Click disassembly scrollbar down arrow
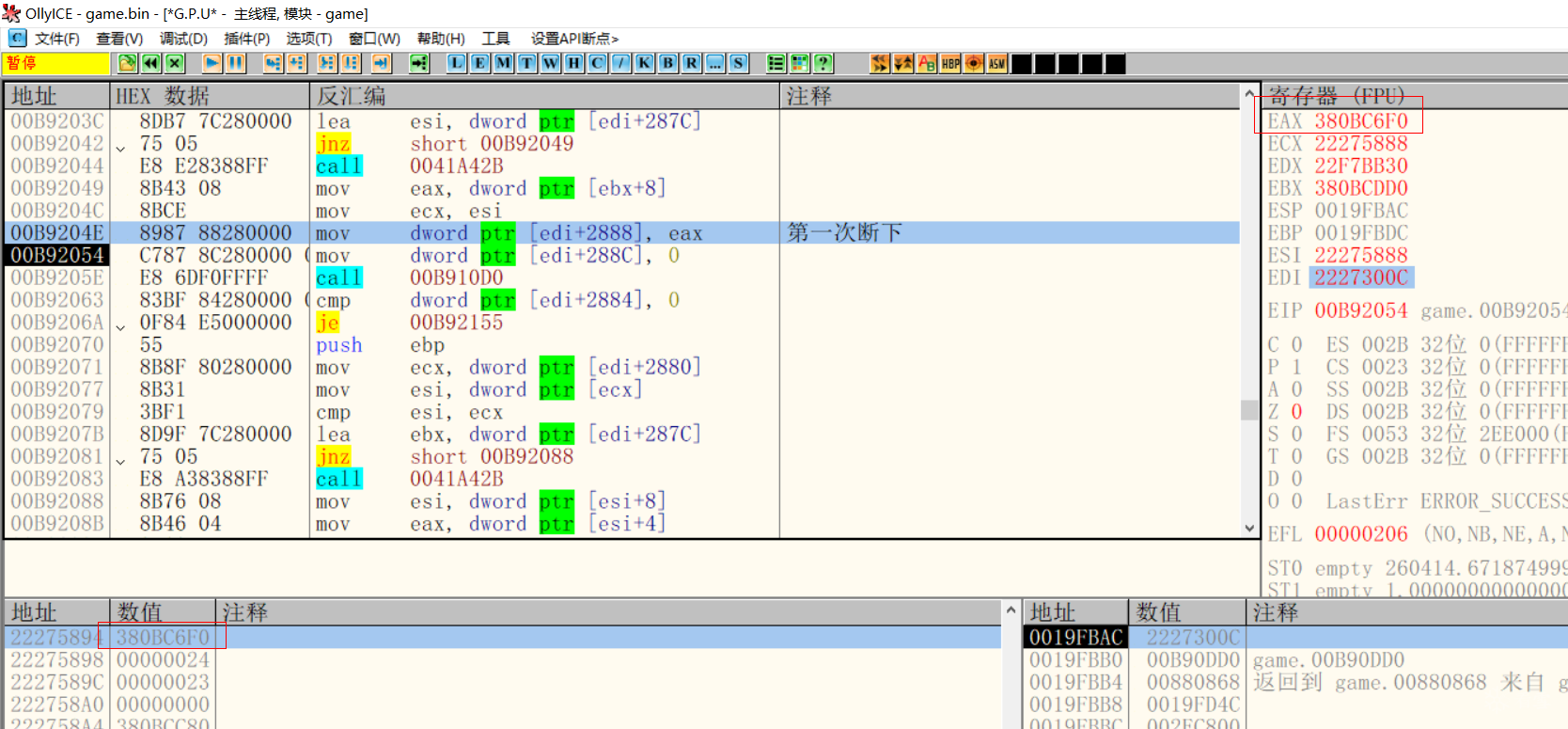 1250,528
